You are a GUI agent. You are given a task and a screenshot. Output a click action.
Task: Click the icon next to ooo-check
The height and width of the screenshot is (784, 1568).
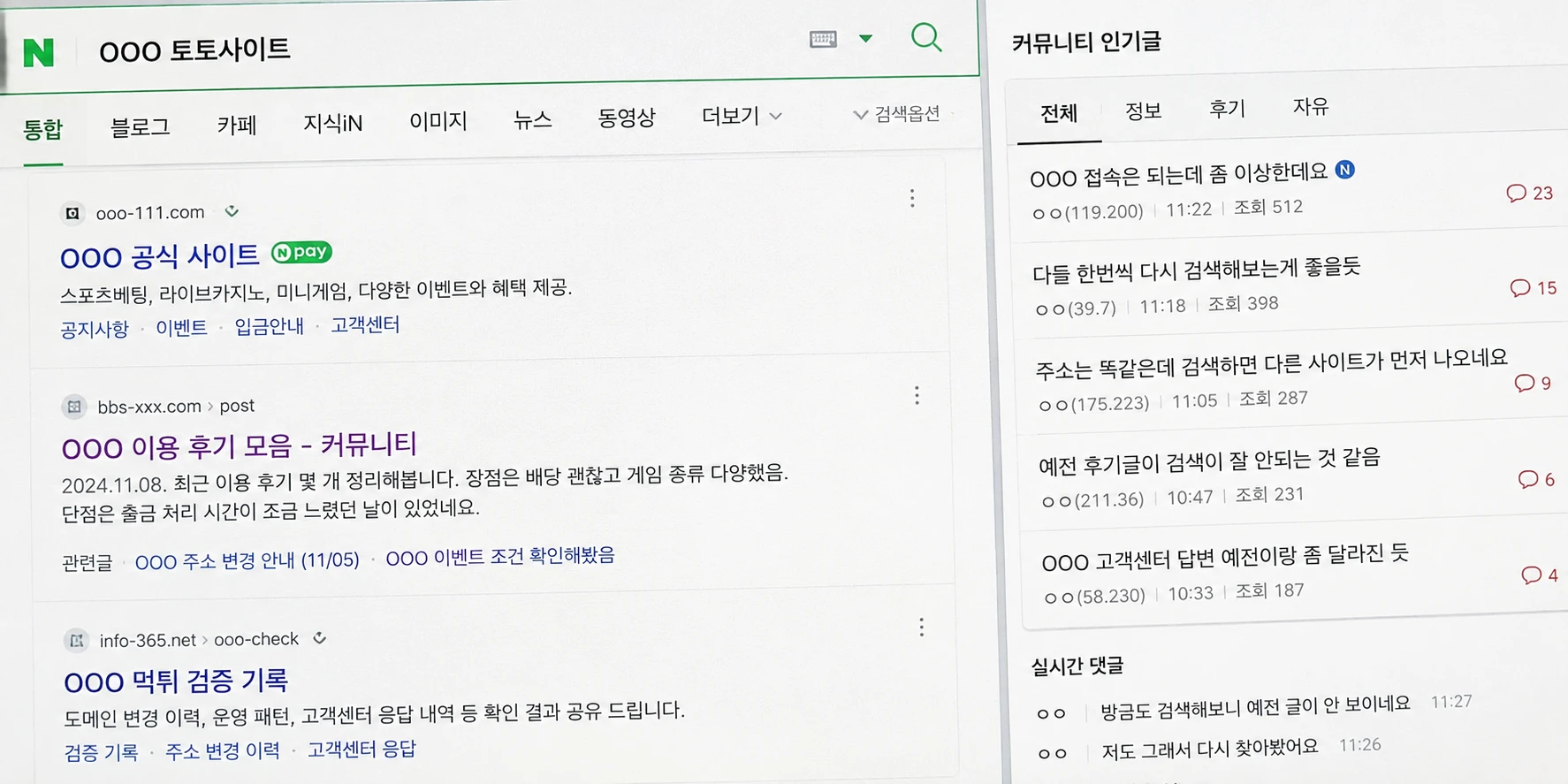click(320, 637)
